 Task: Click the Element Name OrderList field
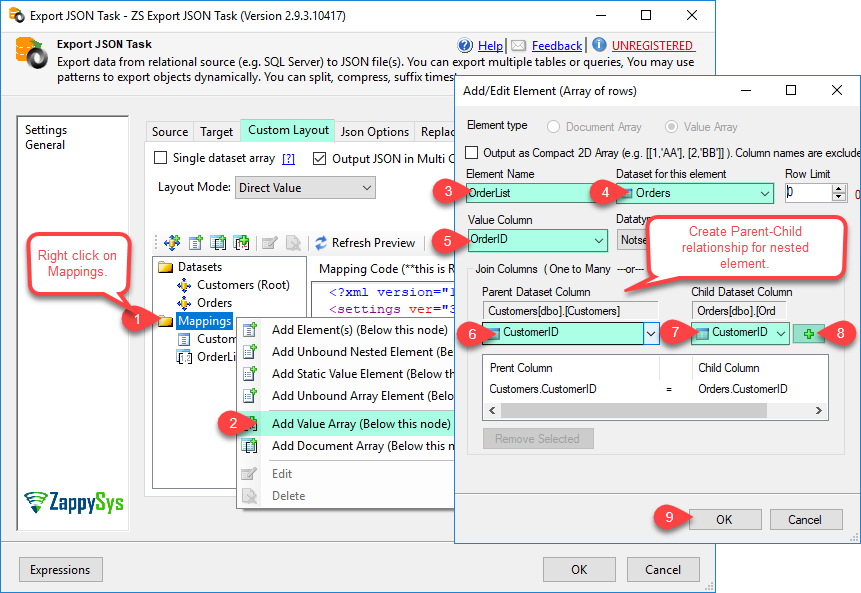tap(530, 193)
